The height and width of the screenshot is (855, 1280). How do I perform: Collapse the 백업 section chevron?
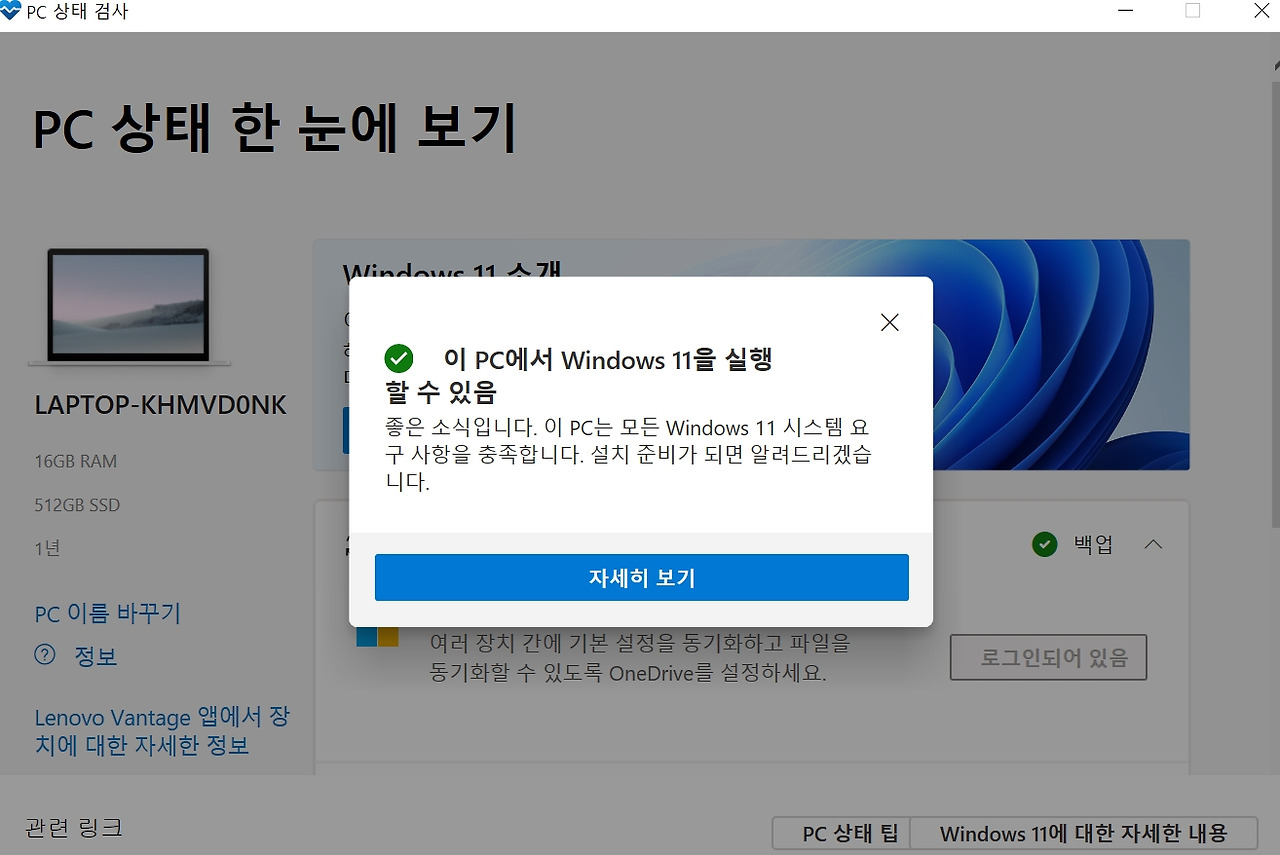pyautogui.click(x=1153, y=545)
